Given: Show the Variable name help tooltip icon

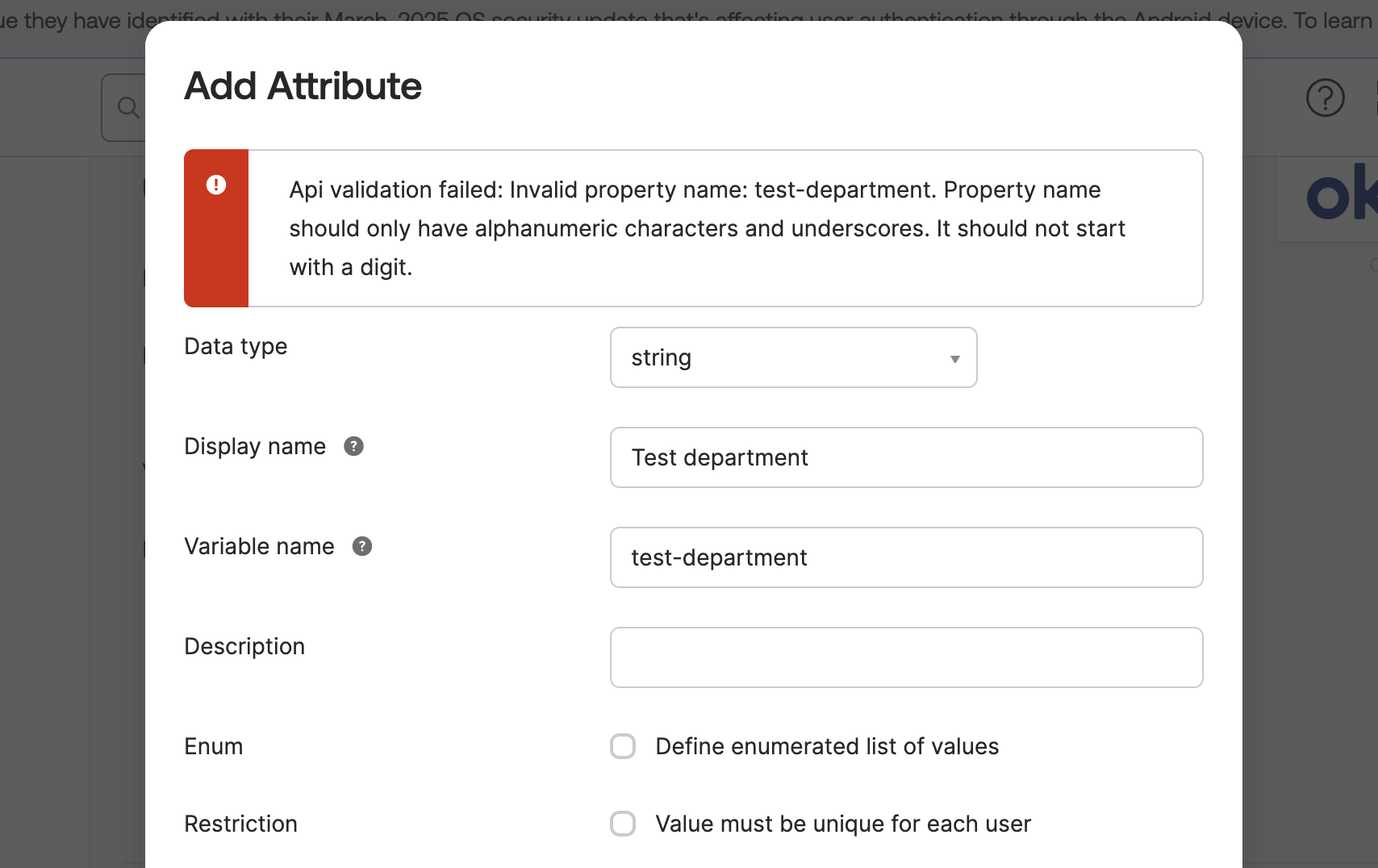Looking at the screenshot, I should (x=362, y=546).
